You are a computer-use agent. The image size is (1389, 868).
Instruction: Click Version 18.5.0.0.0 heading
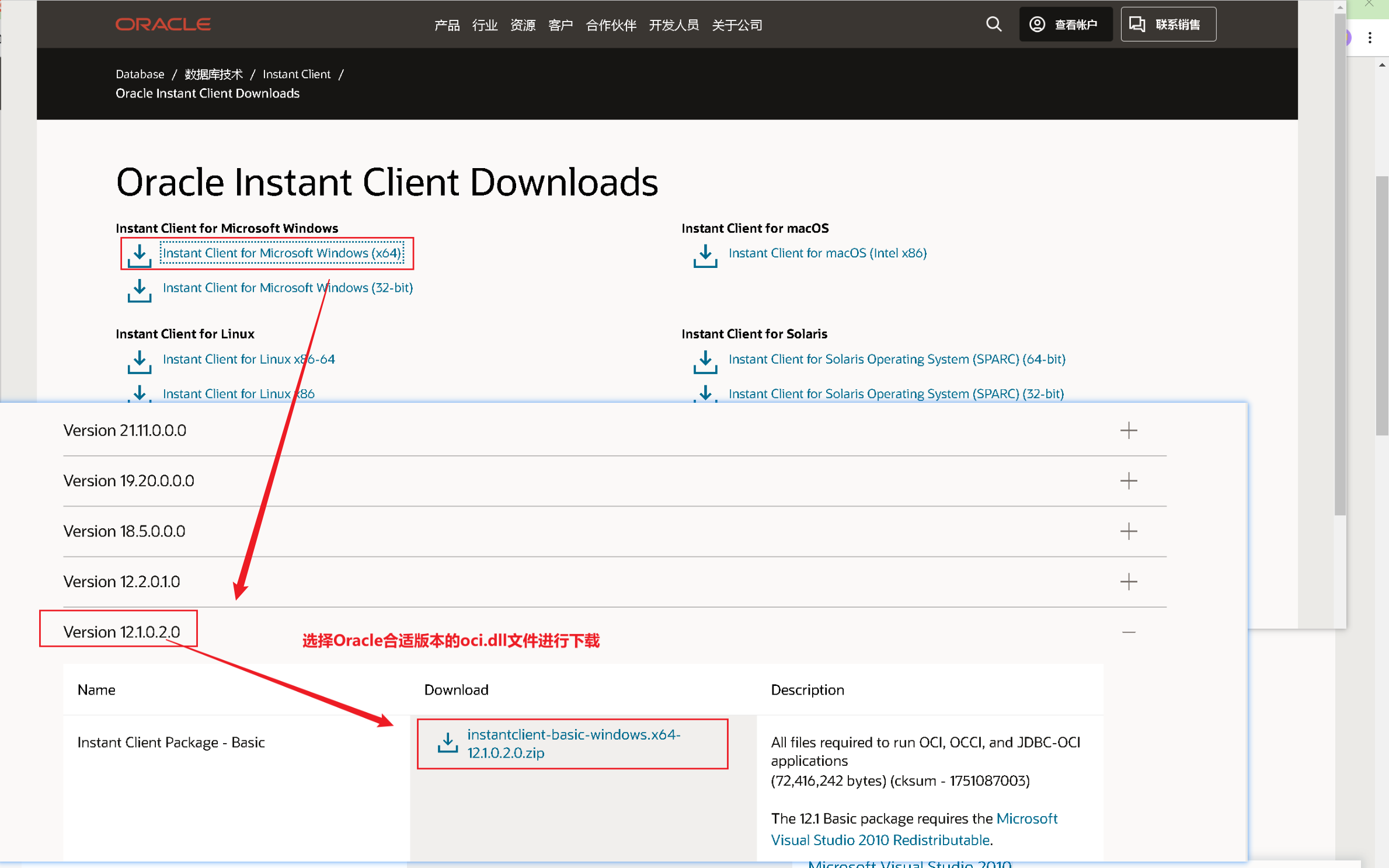click(x=124, y=531)
